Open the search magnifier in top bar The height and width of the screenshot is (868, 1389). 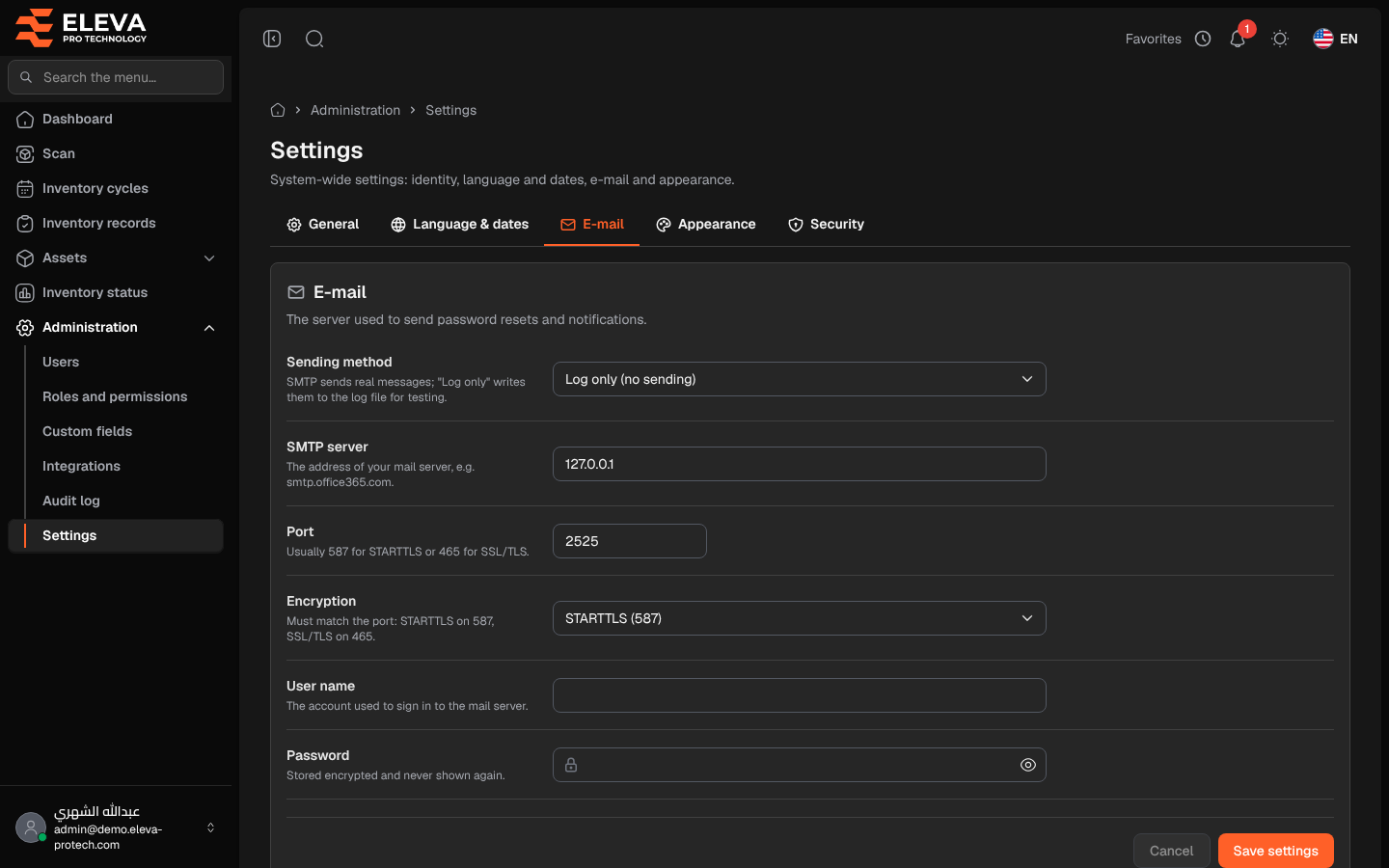[x=314, y=39]
